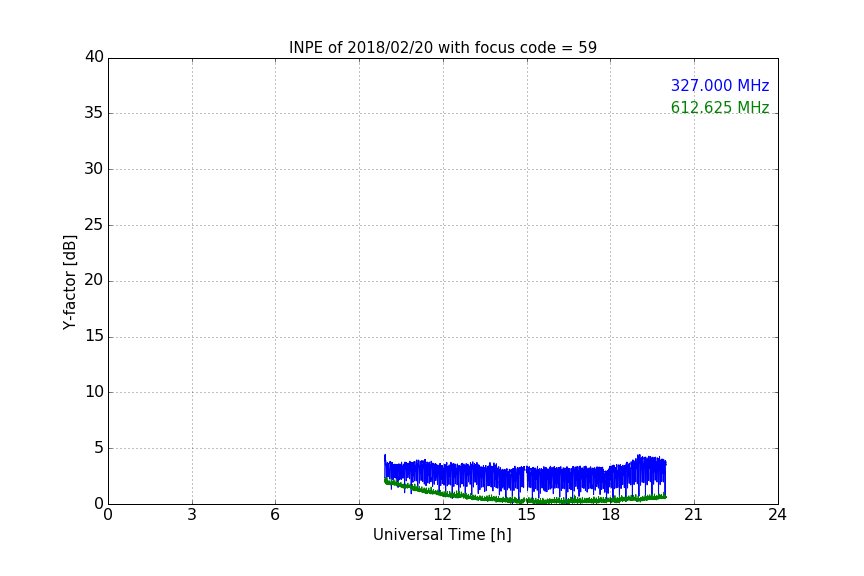Click y-axis tick label 35
Viewport: 864px width, 576px height.
(x=94, y=113)
